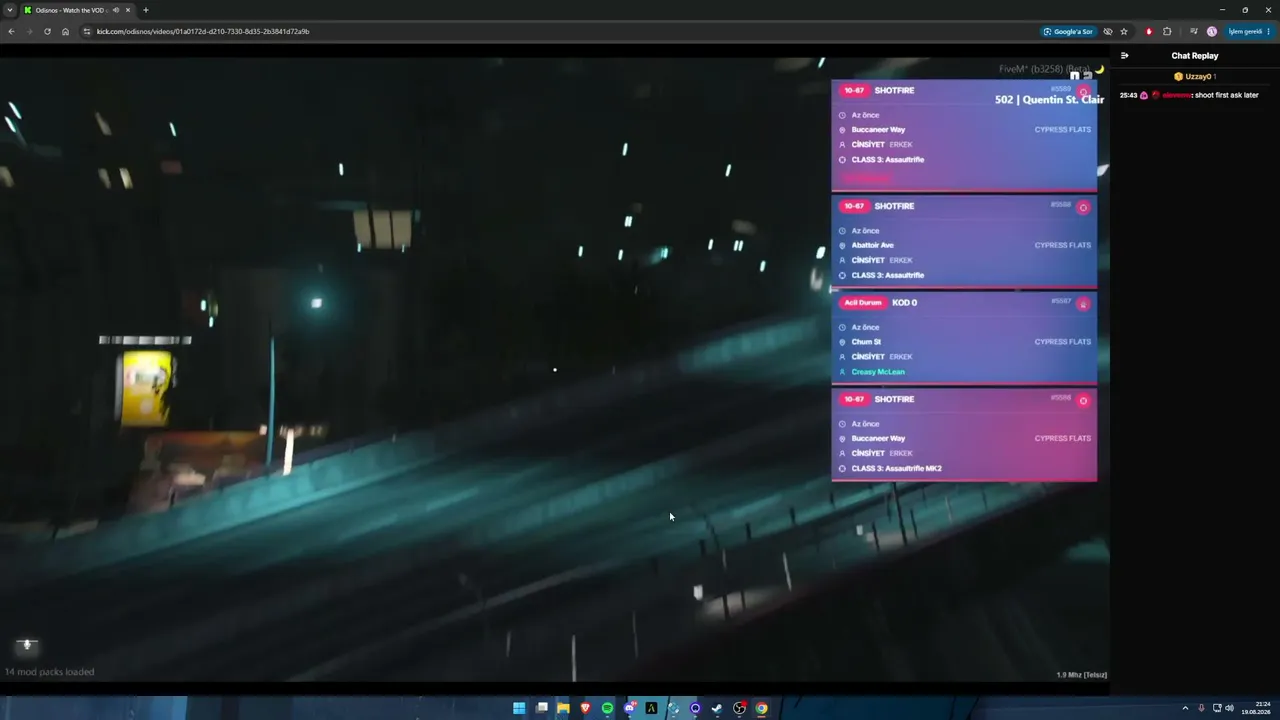1280x720 pixels.
Task: Open the volume control in the tray
Action: [1229, 708]
